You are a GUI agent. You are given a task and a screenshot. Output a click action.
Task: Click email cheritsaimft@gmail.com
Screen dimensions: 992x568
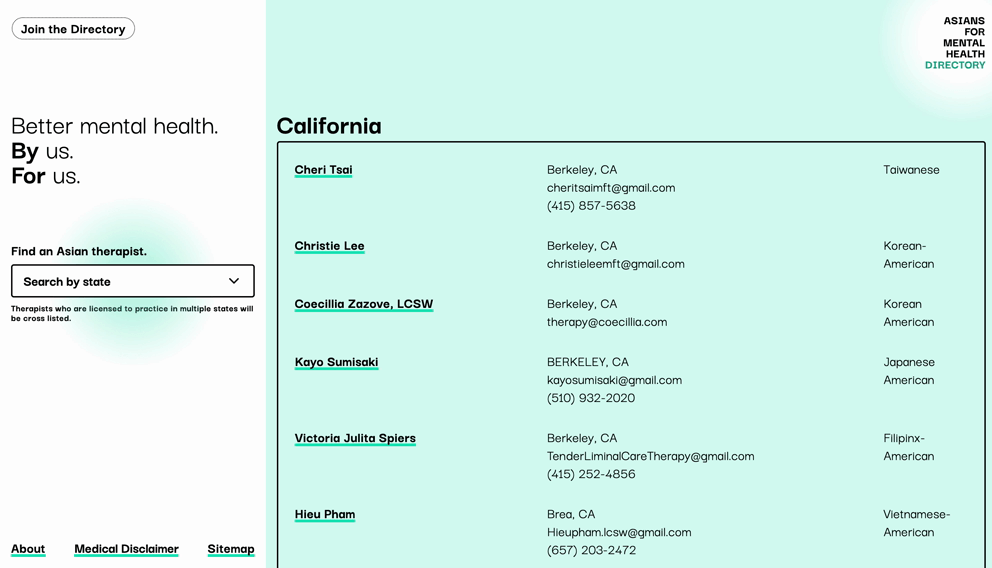click(x=611, y=188)
